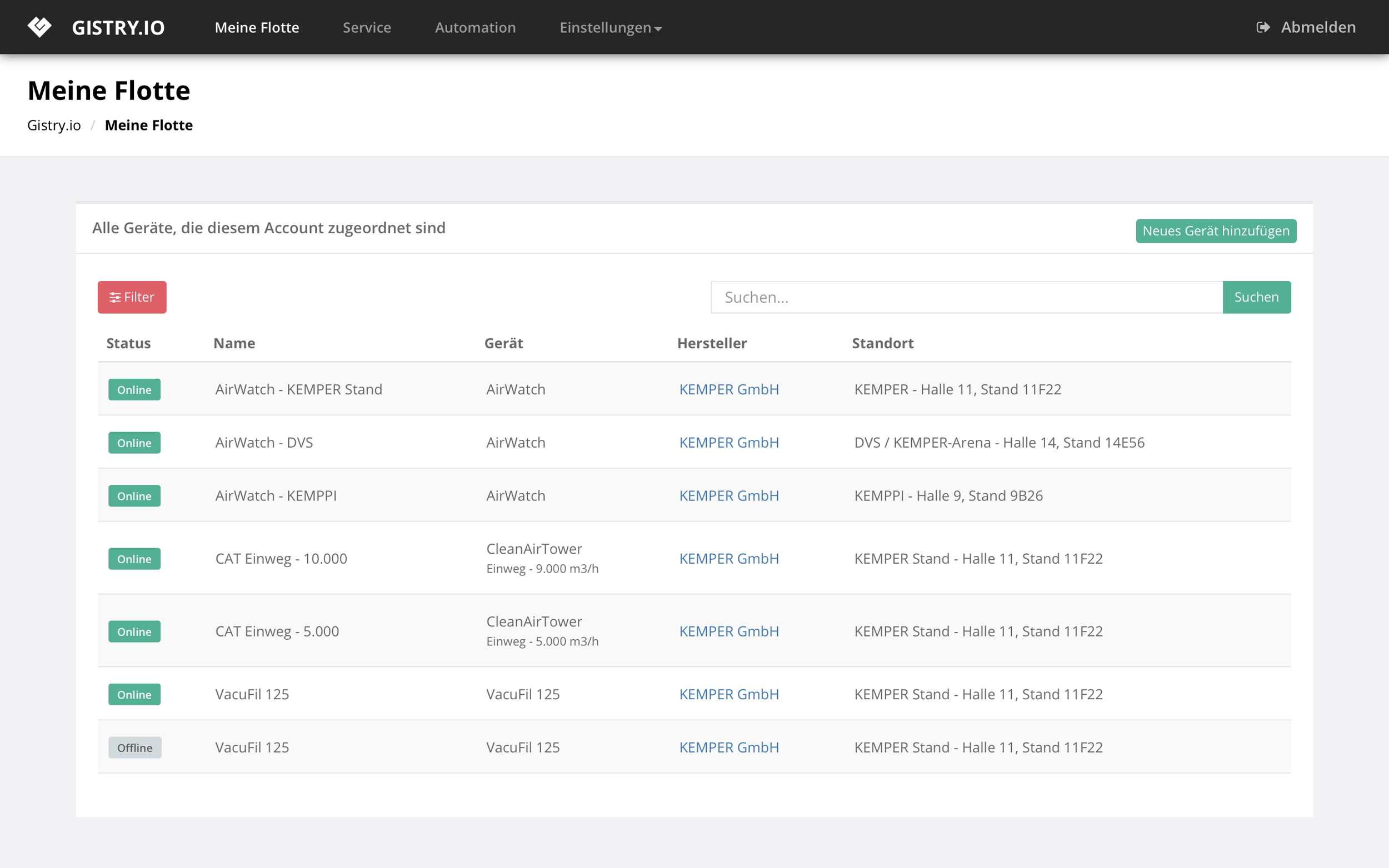Click Online badge for AirWatch - KEMPPI

[134, 496]
